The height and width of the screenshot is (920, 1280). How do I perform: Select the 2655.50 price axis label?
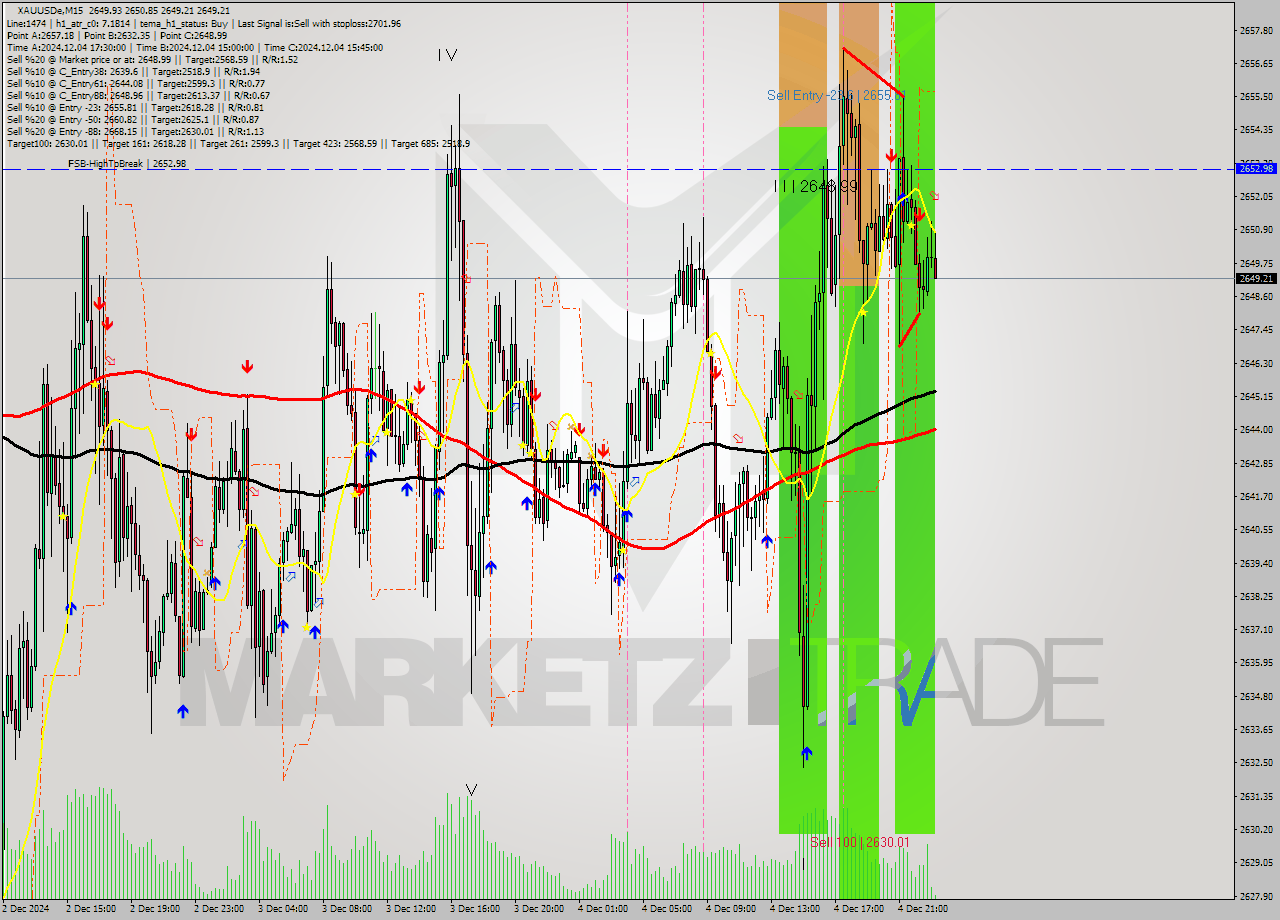1255,96
